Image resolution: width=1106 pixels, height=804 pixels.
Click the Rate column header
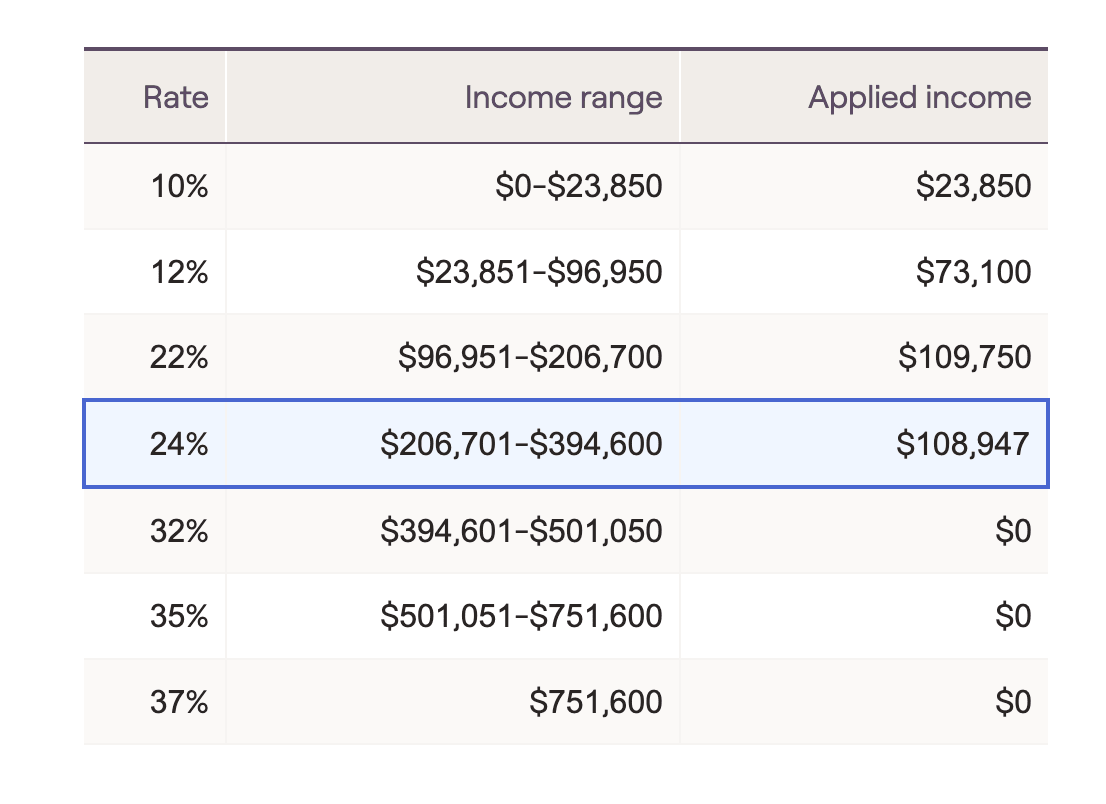click(176, 97)
